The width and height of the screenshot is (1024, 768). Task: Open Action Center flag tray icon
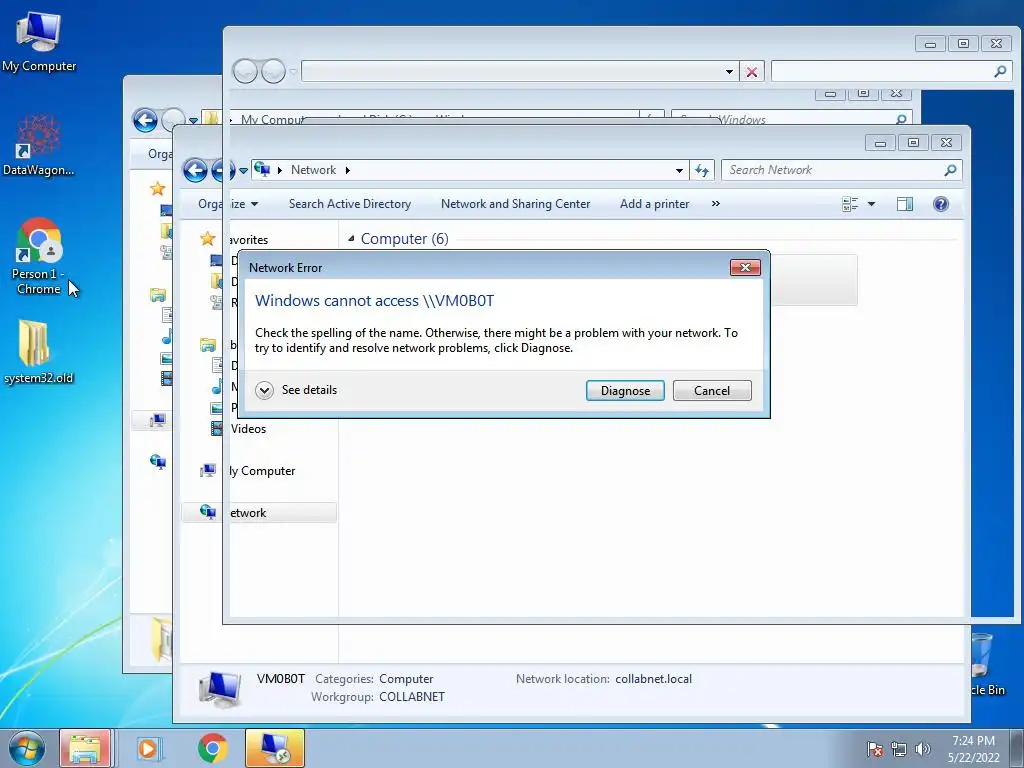[875, 749]
